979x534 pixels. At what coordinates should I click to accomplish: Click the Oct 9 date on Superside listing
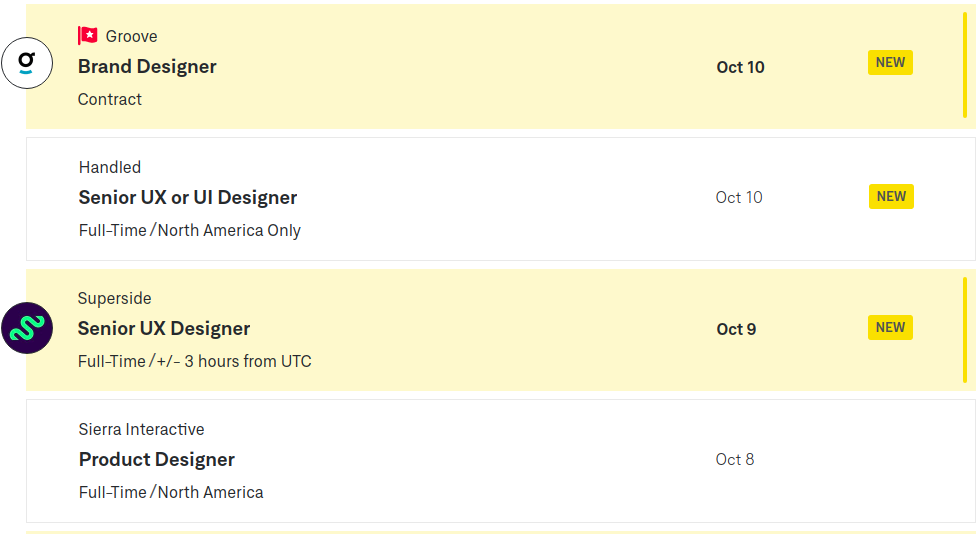pos(736,329)
